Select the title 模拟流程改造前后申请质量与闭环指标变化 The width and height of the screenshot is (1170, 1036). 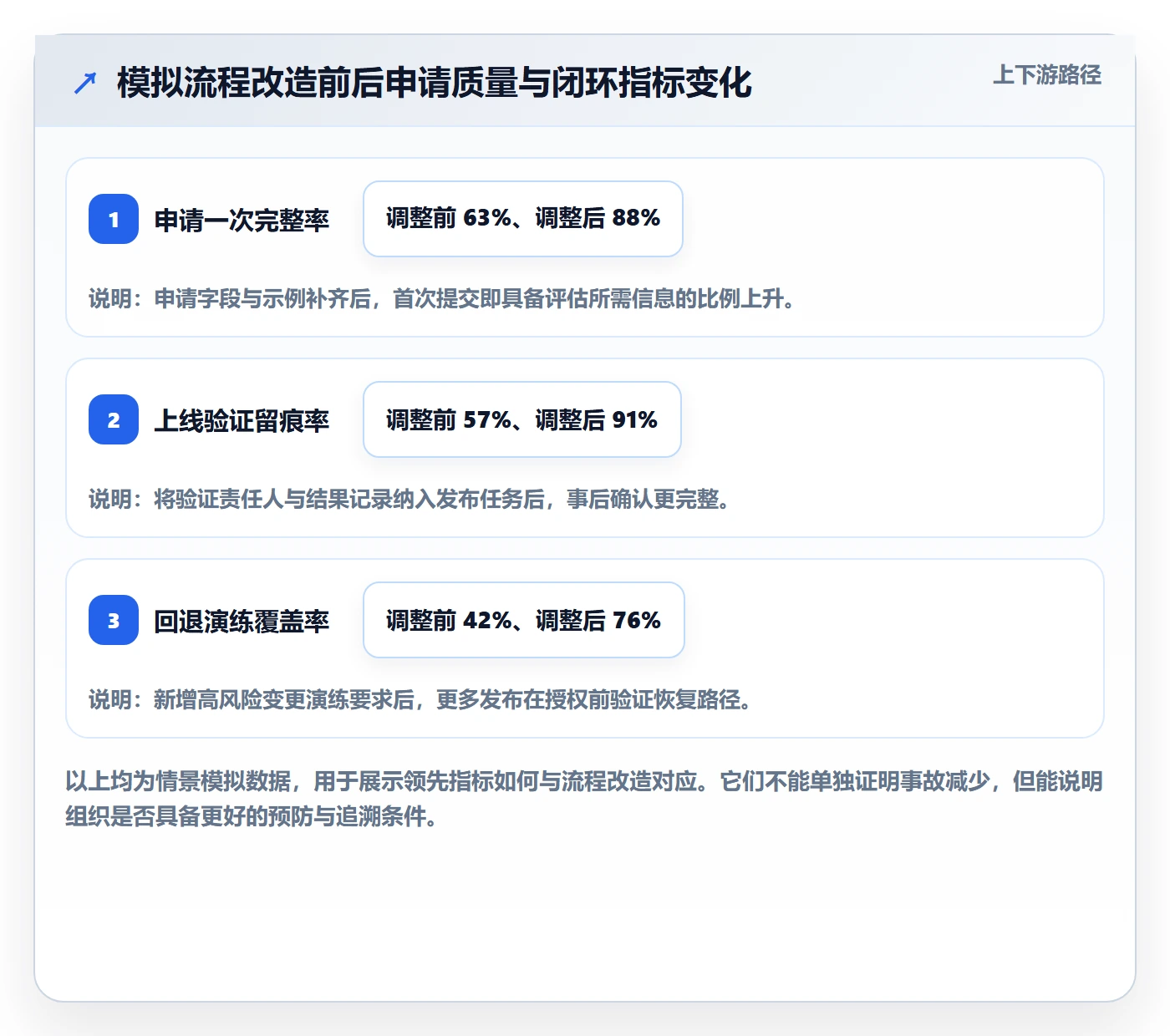click(x=435, y=83)
